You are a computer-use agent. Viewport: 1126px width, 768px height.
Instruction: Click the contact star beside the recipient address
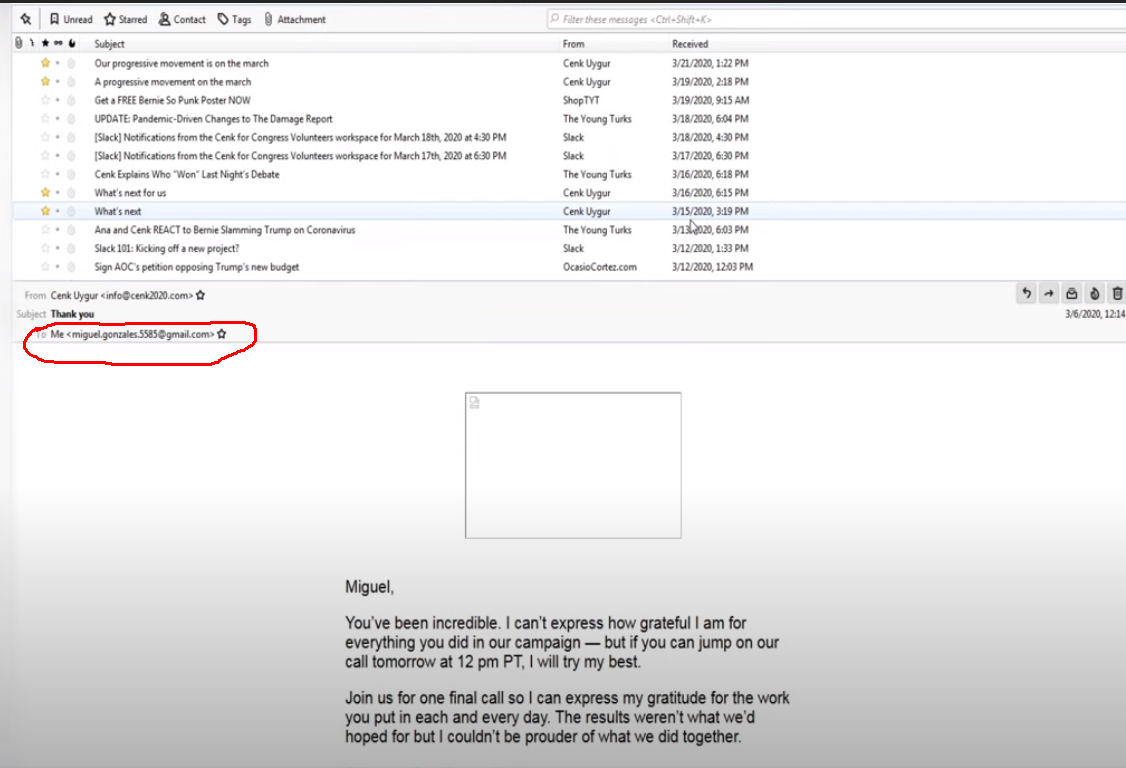coord(222,334)
